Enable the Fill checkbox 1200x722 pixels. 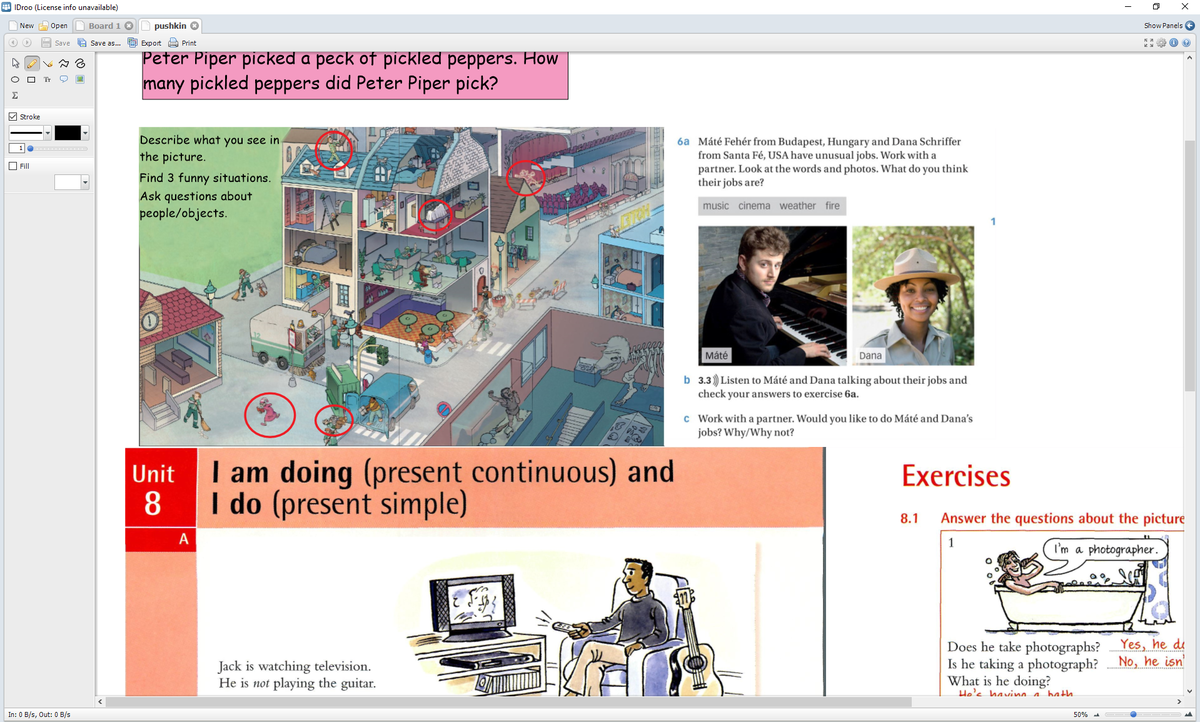click(12, 166)
